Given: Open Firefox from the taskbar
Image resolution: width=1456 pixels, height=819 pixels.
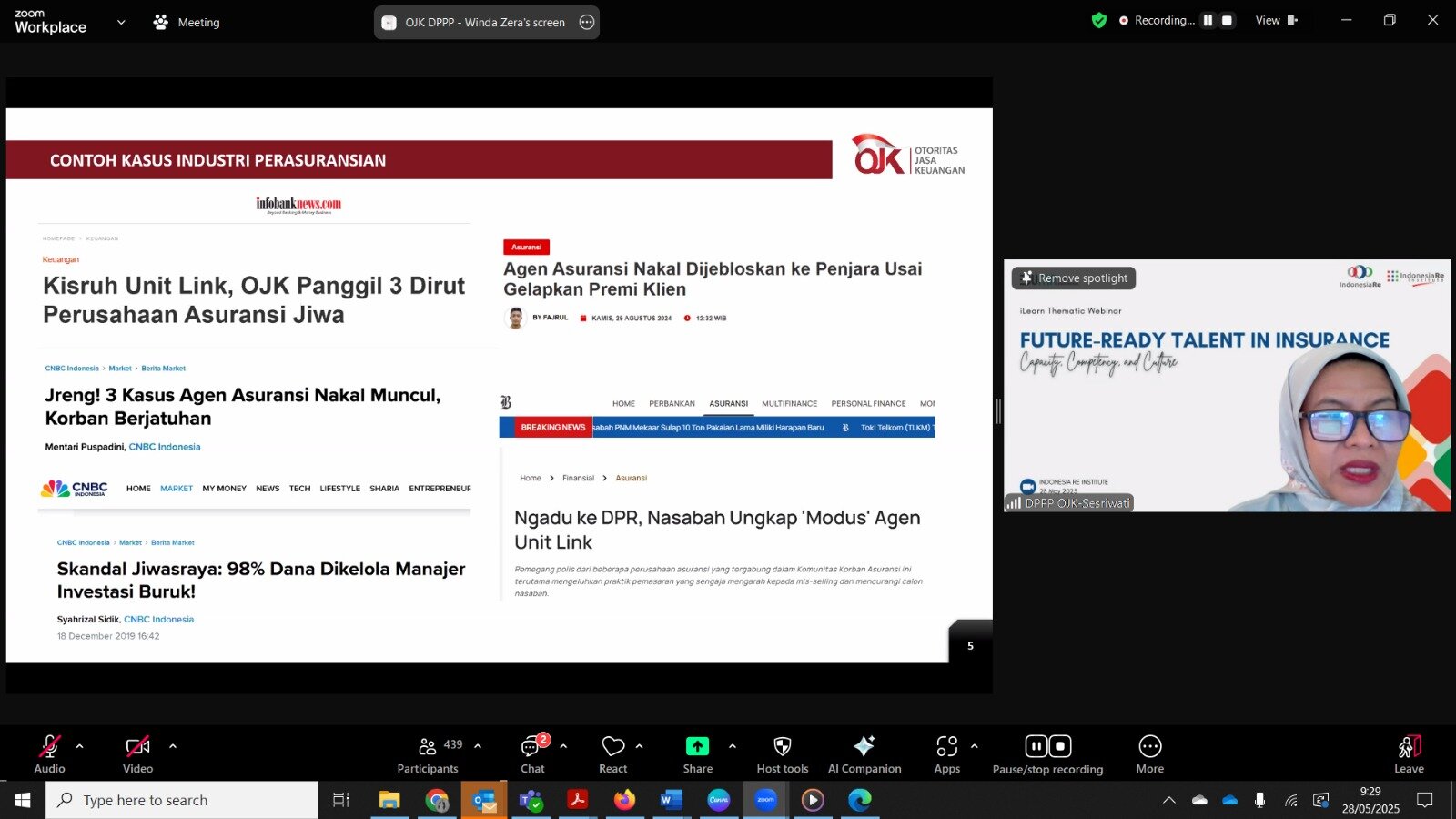Looking at the screenshot, I should point(624,800).
